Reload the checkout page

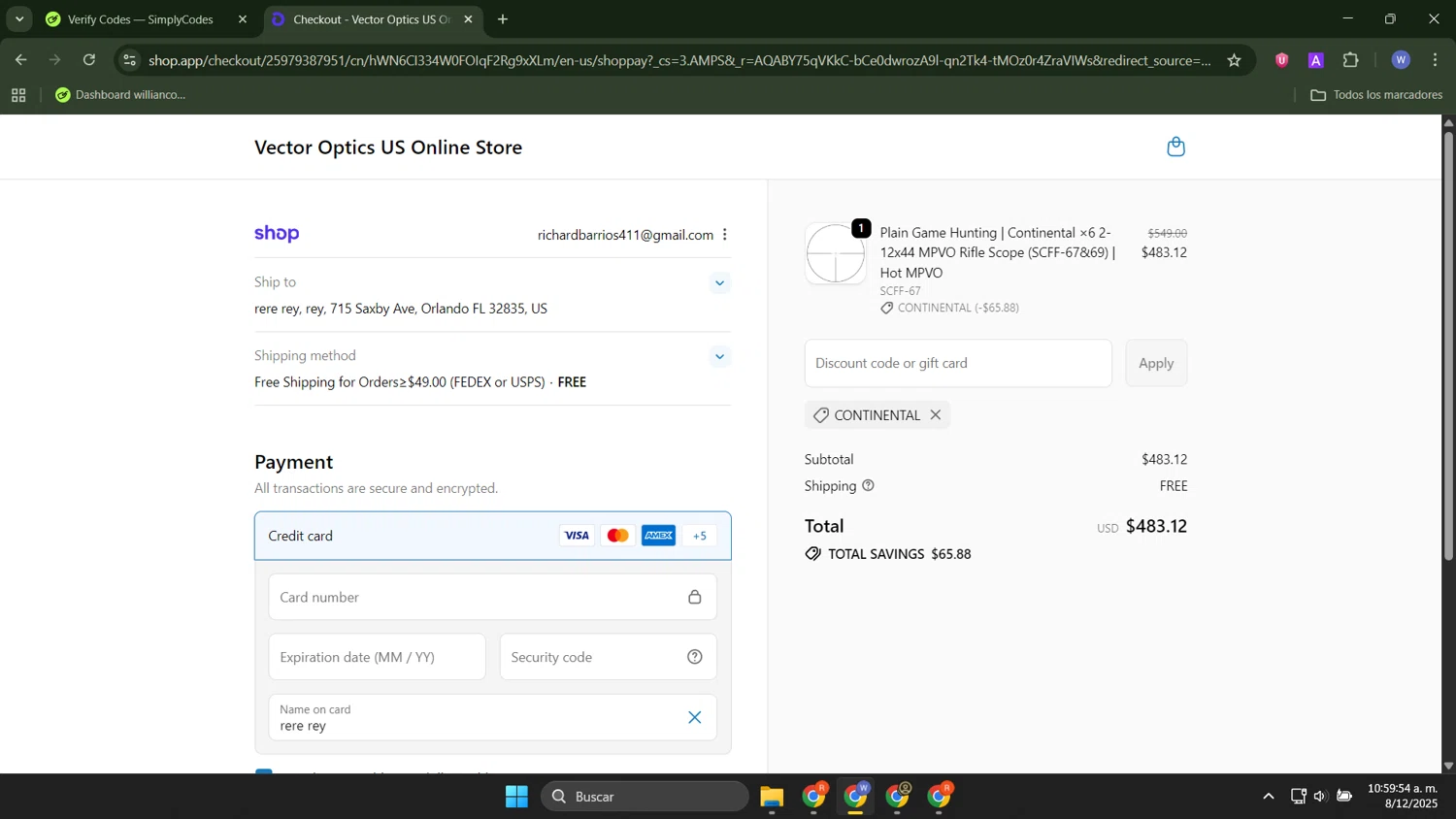coord(89,60)
